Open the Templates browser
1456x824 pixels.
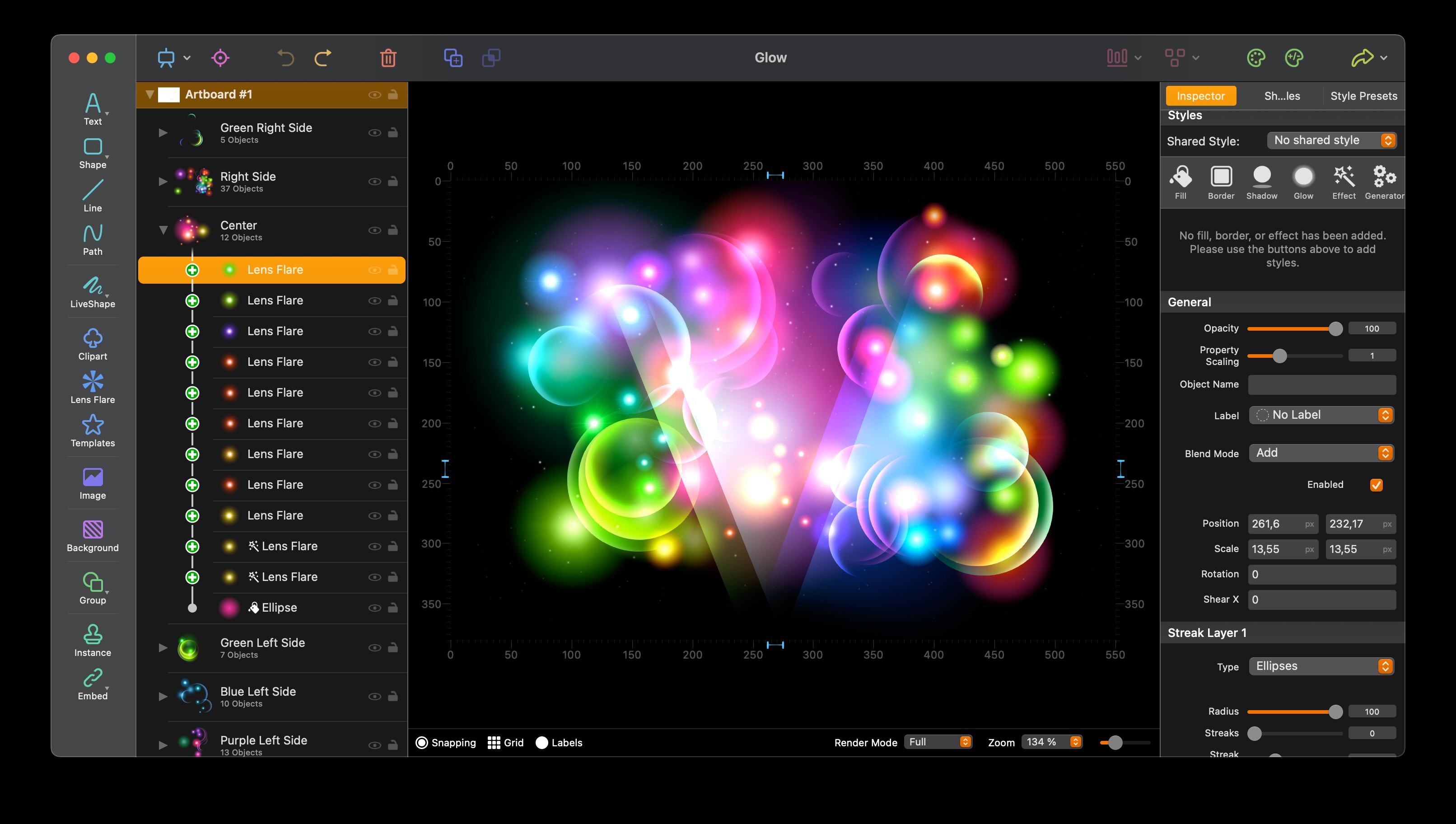tap(93, 431)
